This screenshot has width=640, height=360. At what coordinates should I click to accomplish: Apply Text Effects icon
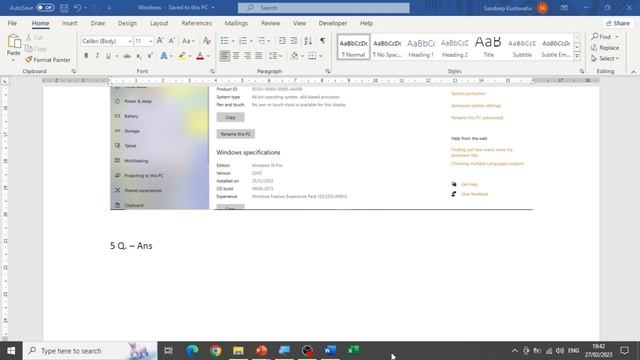click(164, 56)
